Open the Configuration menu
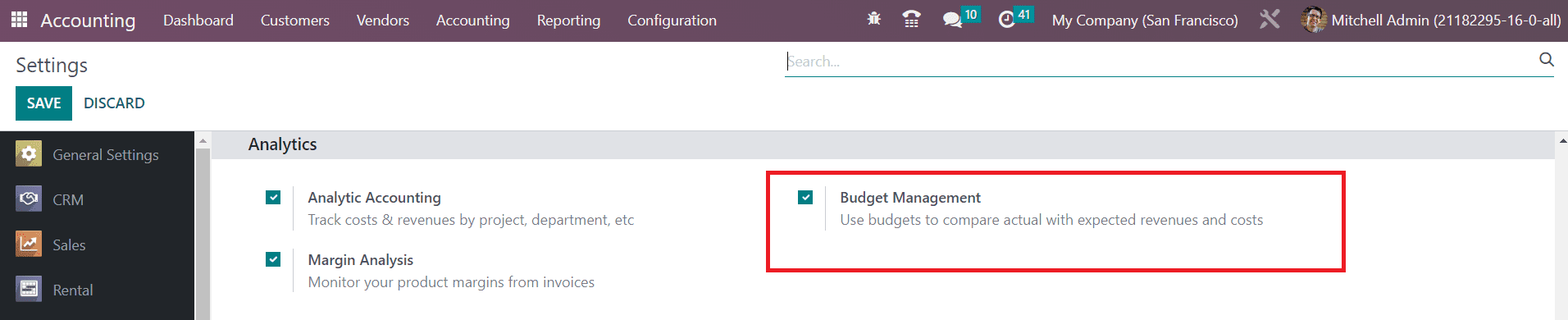This screenshot has width=1568, height=320. pos(672,21)
